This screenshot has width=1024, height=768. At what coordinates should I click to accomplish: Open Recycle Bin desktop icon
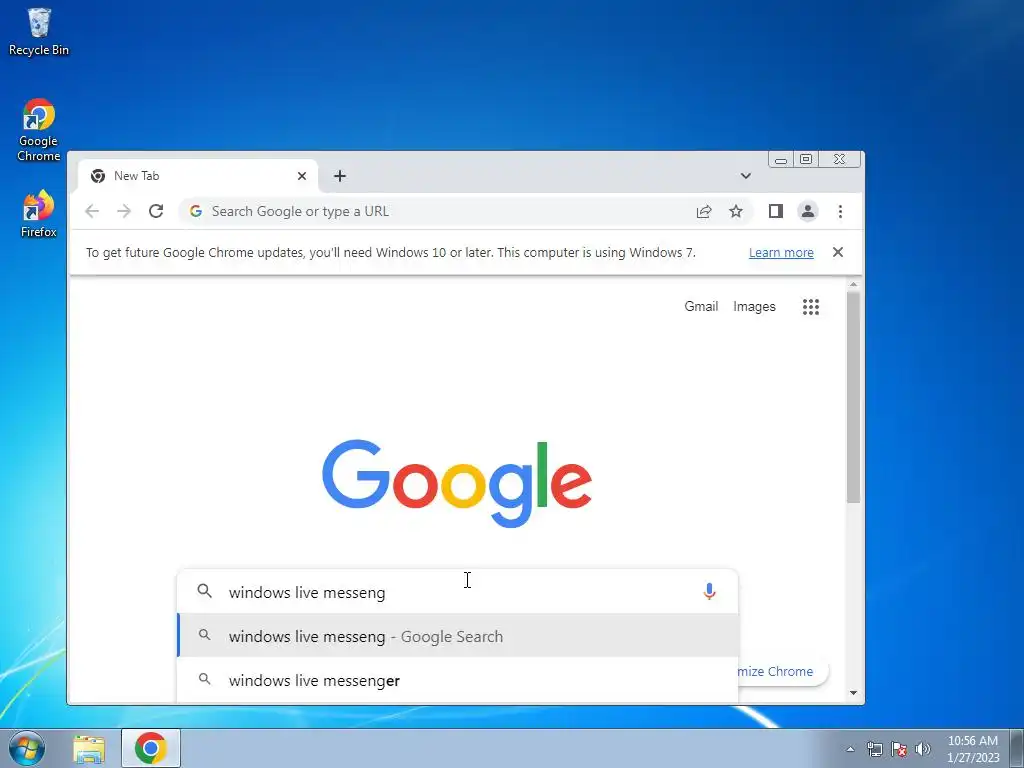39,31
